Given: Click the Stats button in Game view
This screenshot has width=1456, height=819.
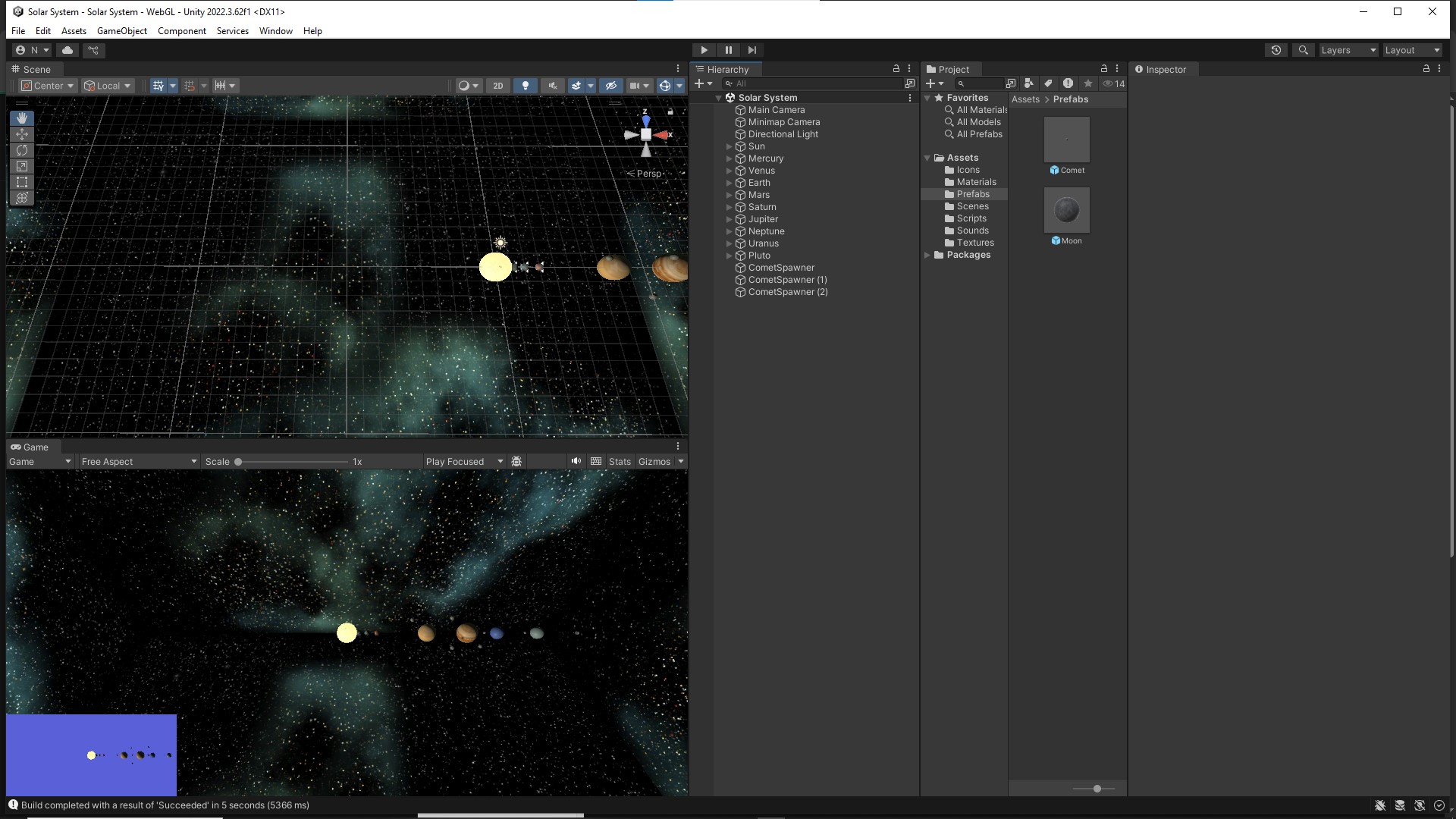Looking at the screenshot, I should point(619,461).
